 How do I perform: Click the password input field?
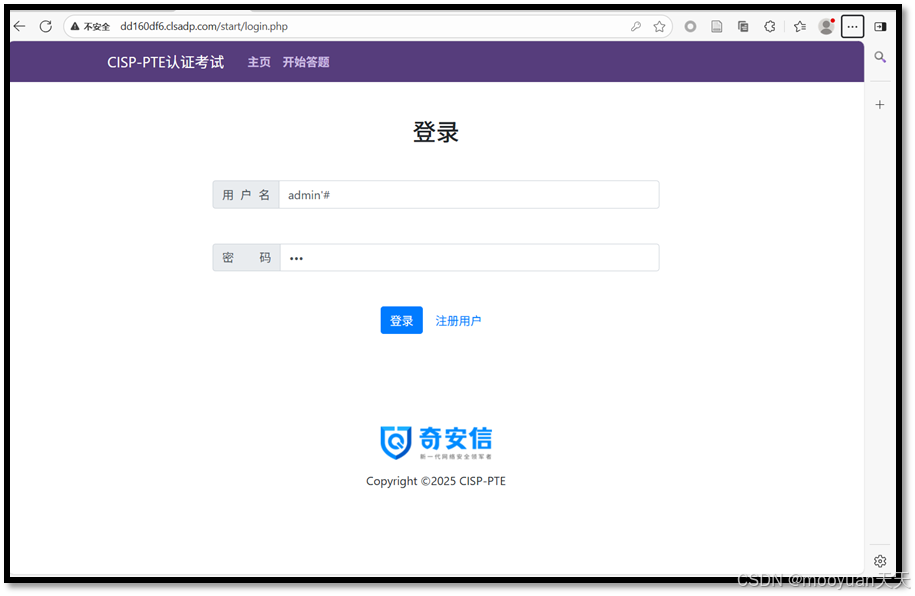470,257
